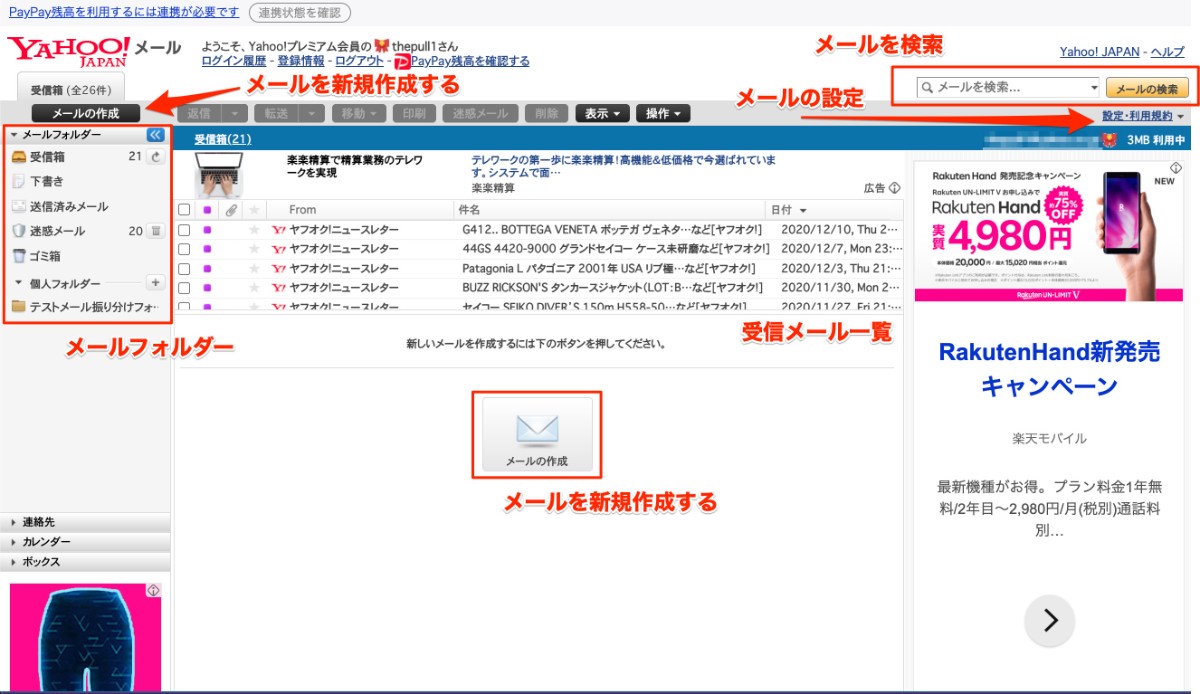This screenshot has height=694, width=1200.
Task: Open the 移動 dropdown
Action: click(359, 114)
